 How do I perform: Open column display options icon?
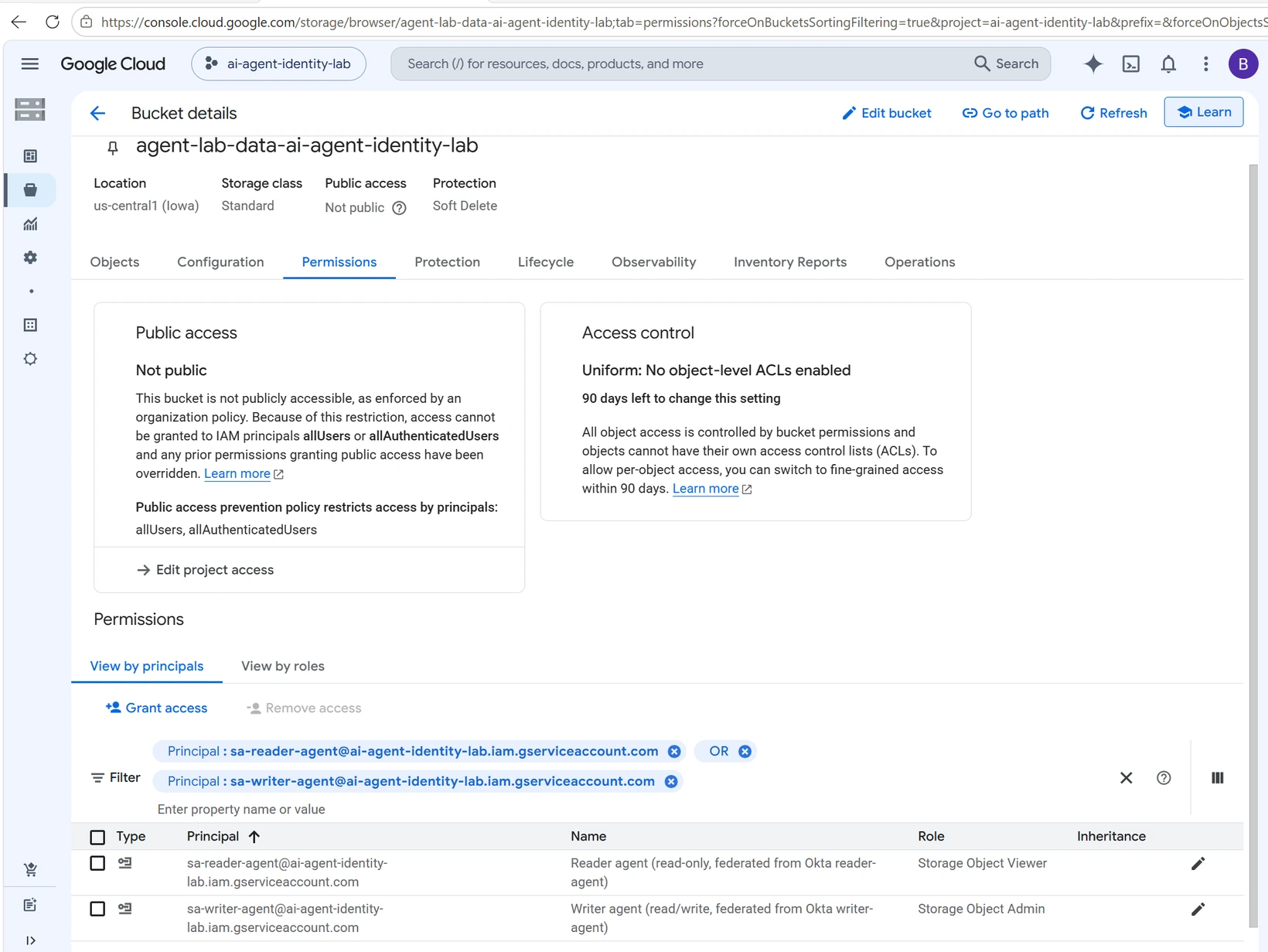(1218, 778)
